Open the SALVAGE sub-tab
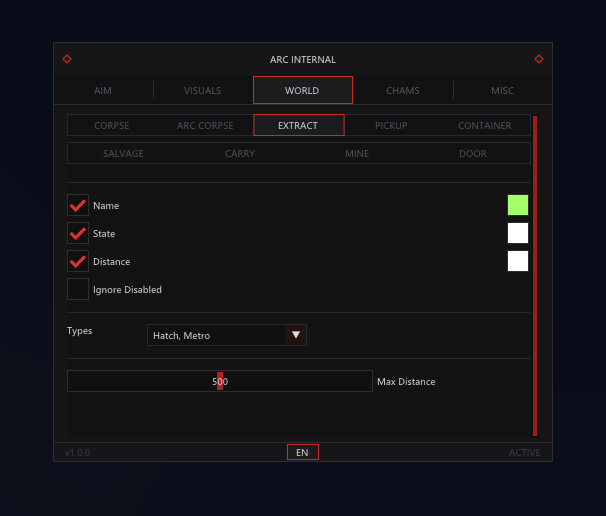This screenshot has height=516, width=606. (123, 153)
